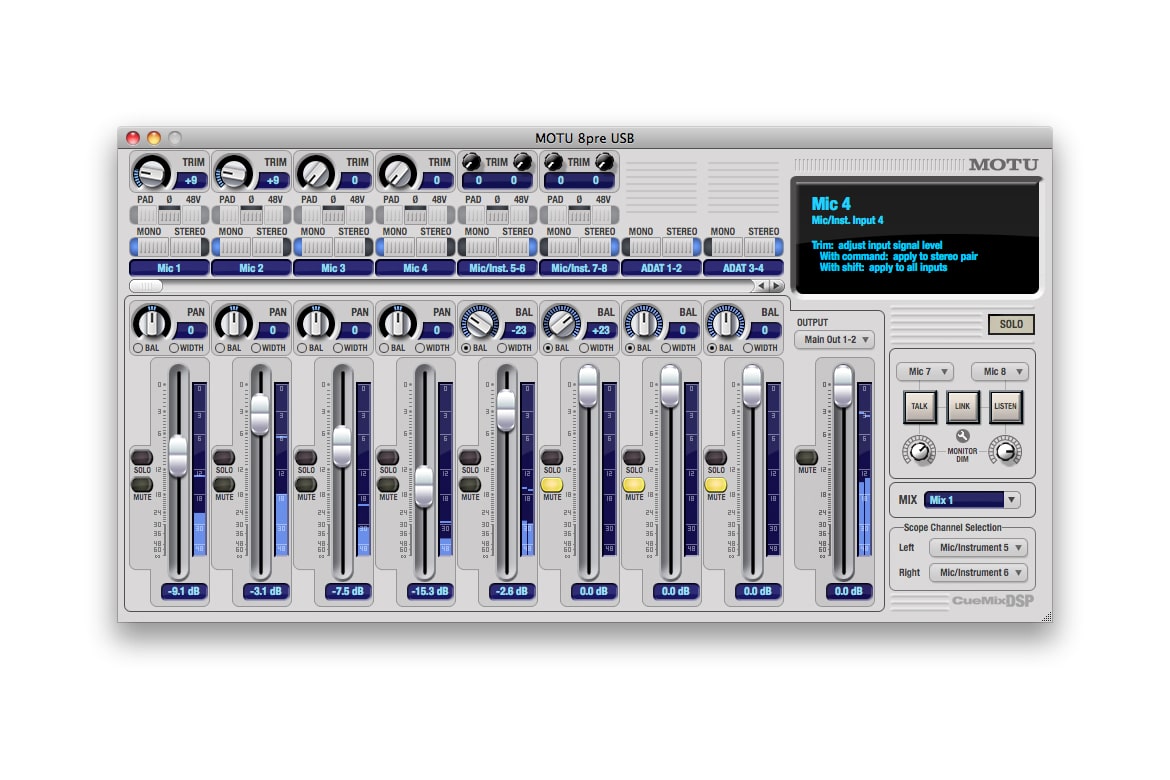Unmute the ADAT 1-2 channel

click(634, 485)
